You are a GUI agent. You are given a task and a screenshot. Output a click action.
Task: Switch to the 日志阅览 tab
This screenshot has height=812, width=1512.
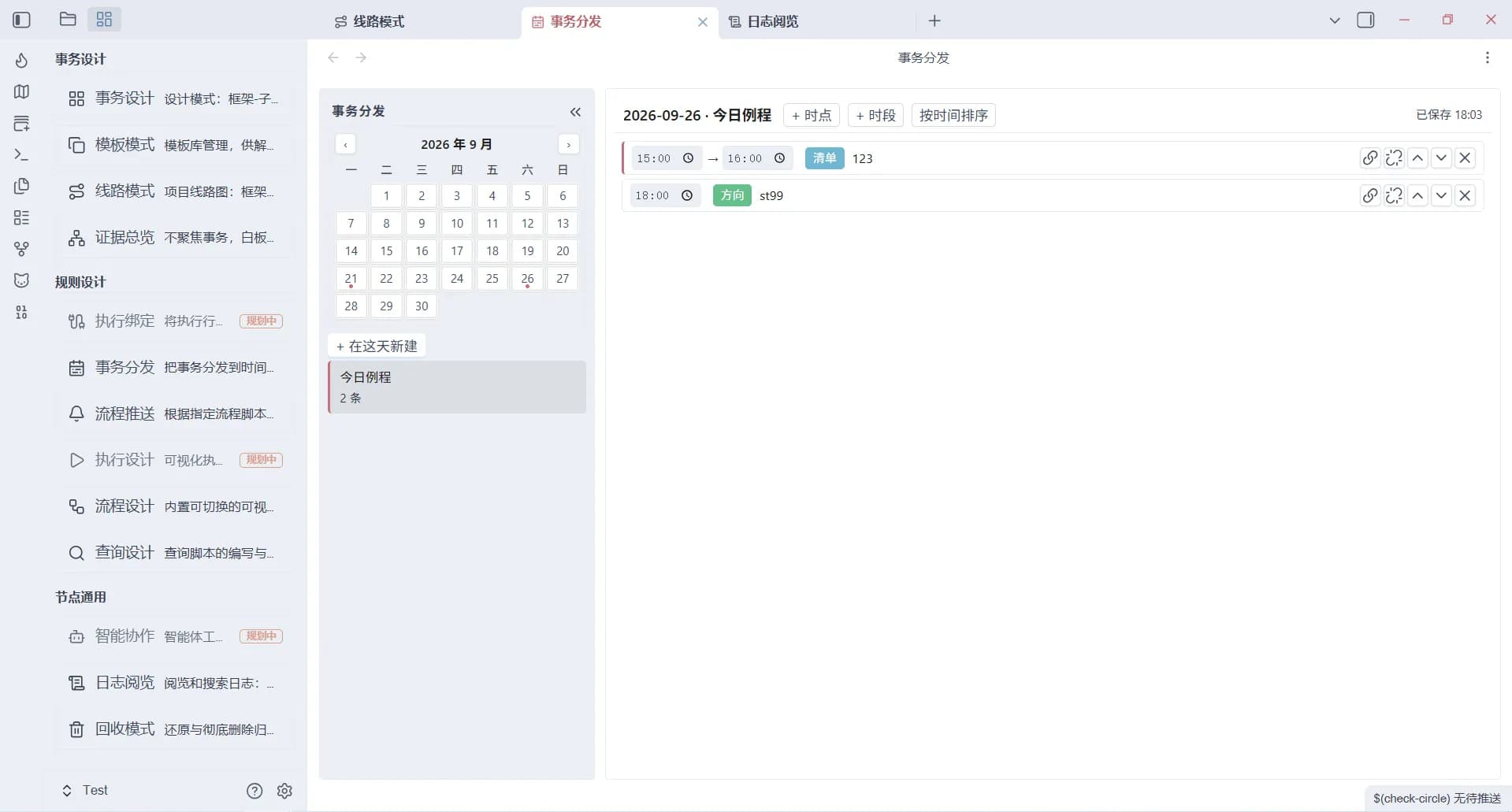pos(817,22)
